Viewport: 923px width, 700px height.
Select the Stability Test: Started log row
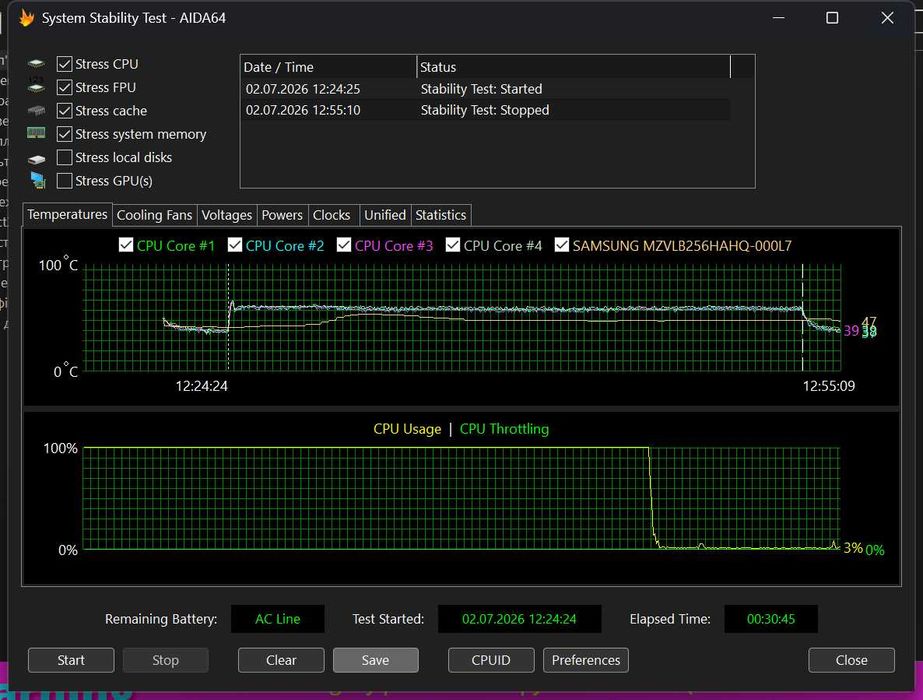[486, 89]
